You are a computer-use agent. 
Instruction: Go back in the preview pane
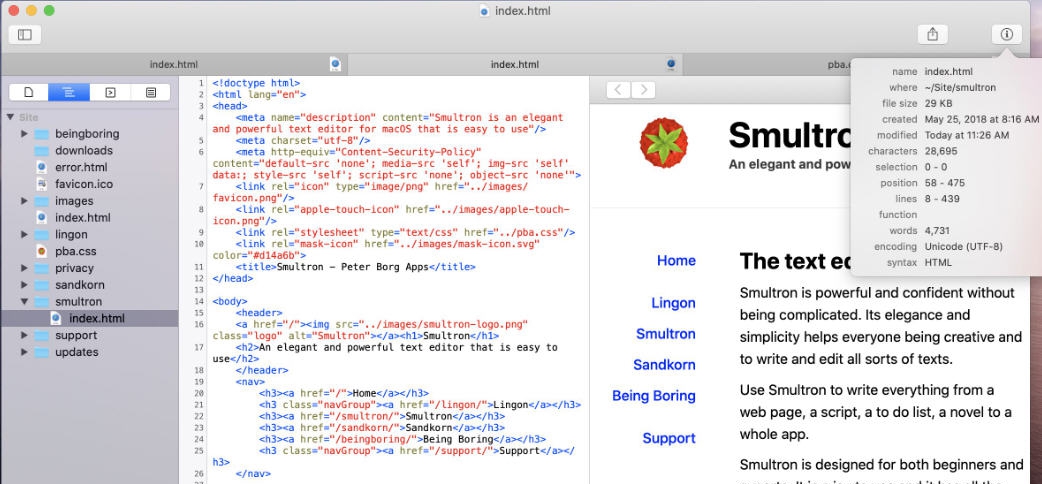(619, 90)
